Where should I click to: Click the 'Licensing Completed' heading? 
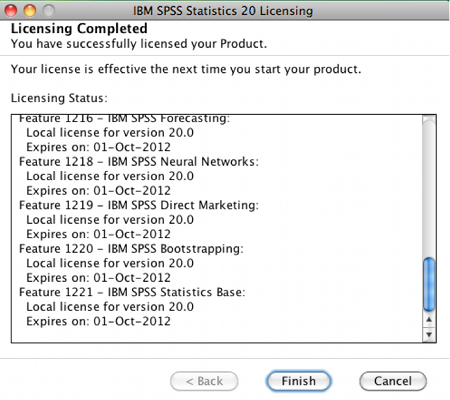[x=79, y=28]
